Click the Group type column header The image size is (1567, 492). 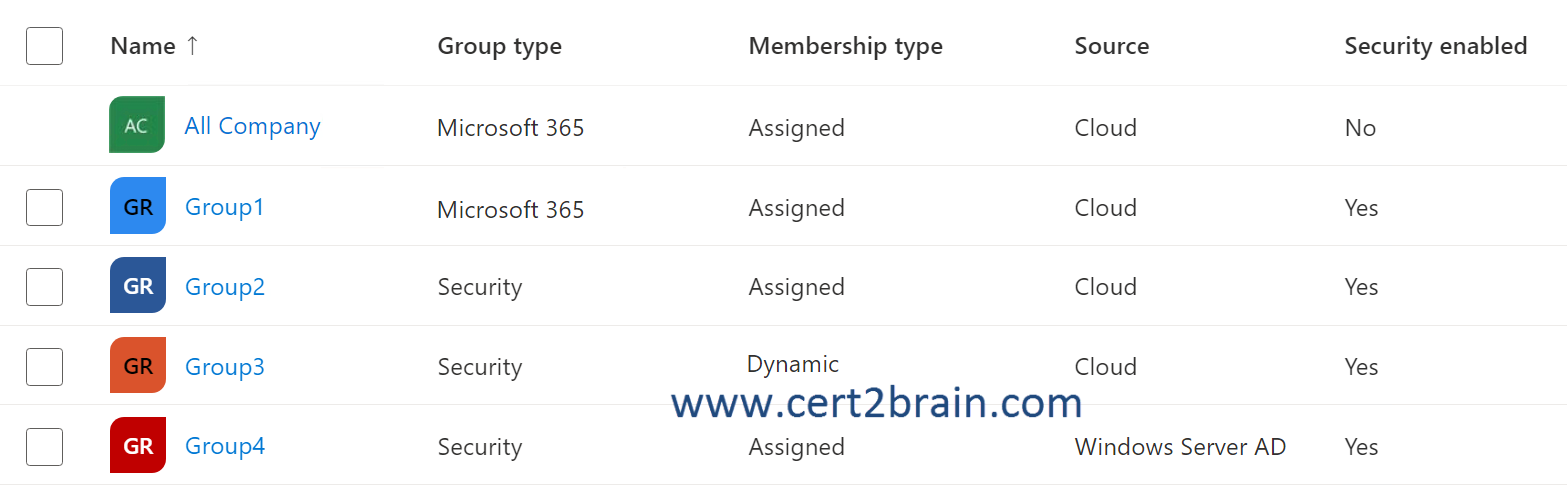click(x=499, y=46)
